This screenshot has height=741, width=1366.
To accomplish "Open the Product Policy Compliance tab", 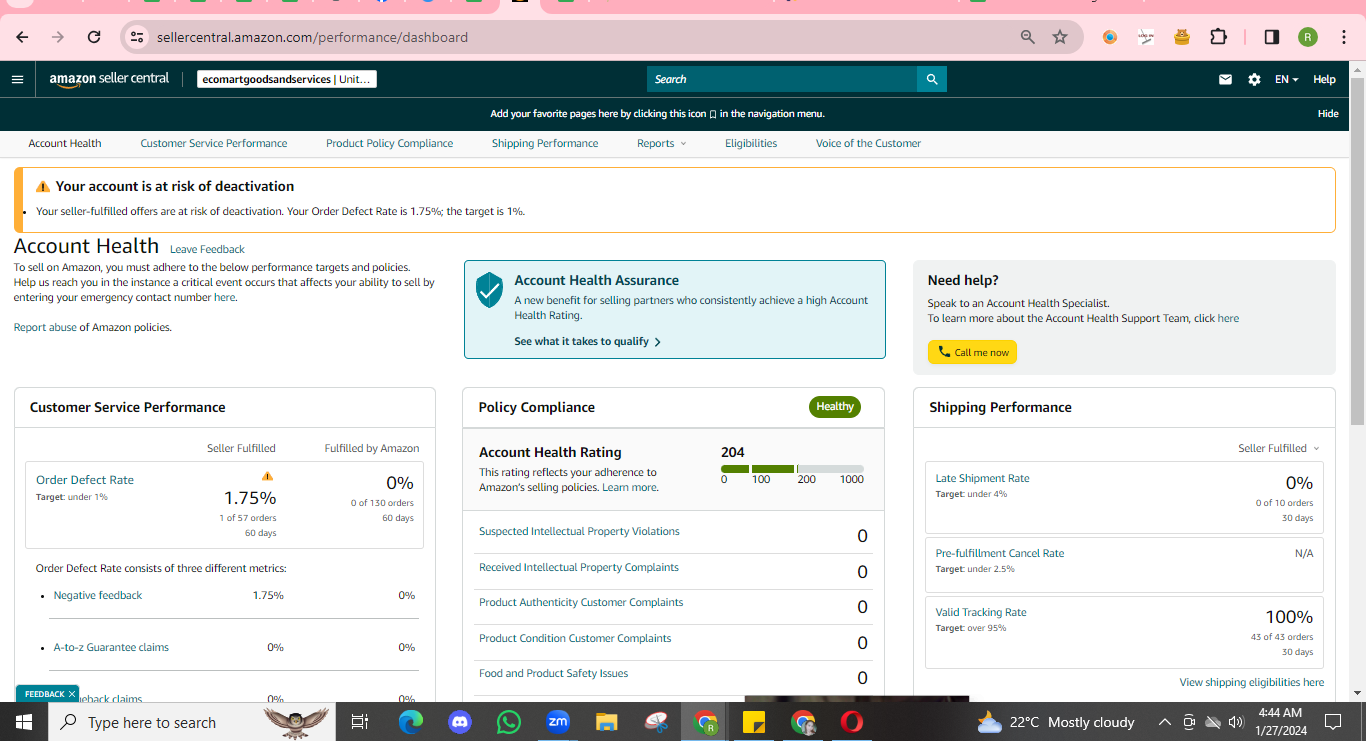I will click(x=389, y=143).
